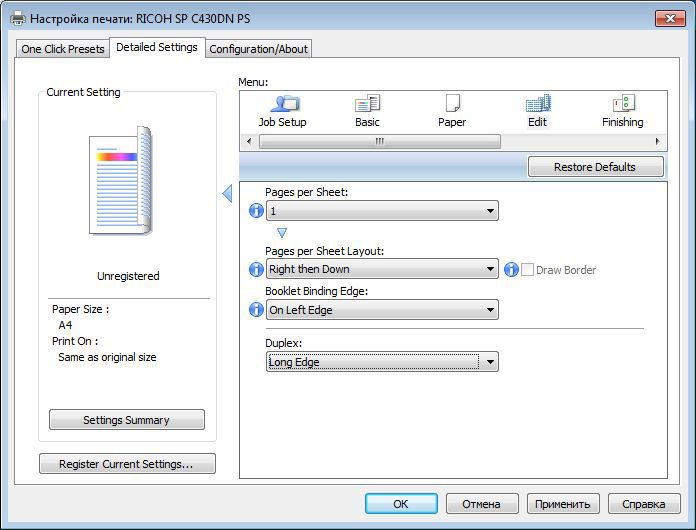Enable the Draw Border checkbox
The height and width of the screenshot is (530, 696).
point(528,270)
